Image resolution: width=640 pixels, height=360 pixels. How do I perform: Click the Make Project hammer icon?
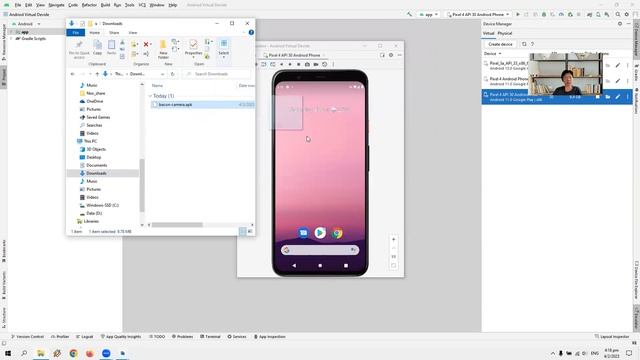click(x=409, y=14)
